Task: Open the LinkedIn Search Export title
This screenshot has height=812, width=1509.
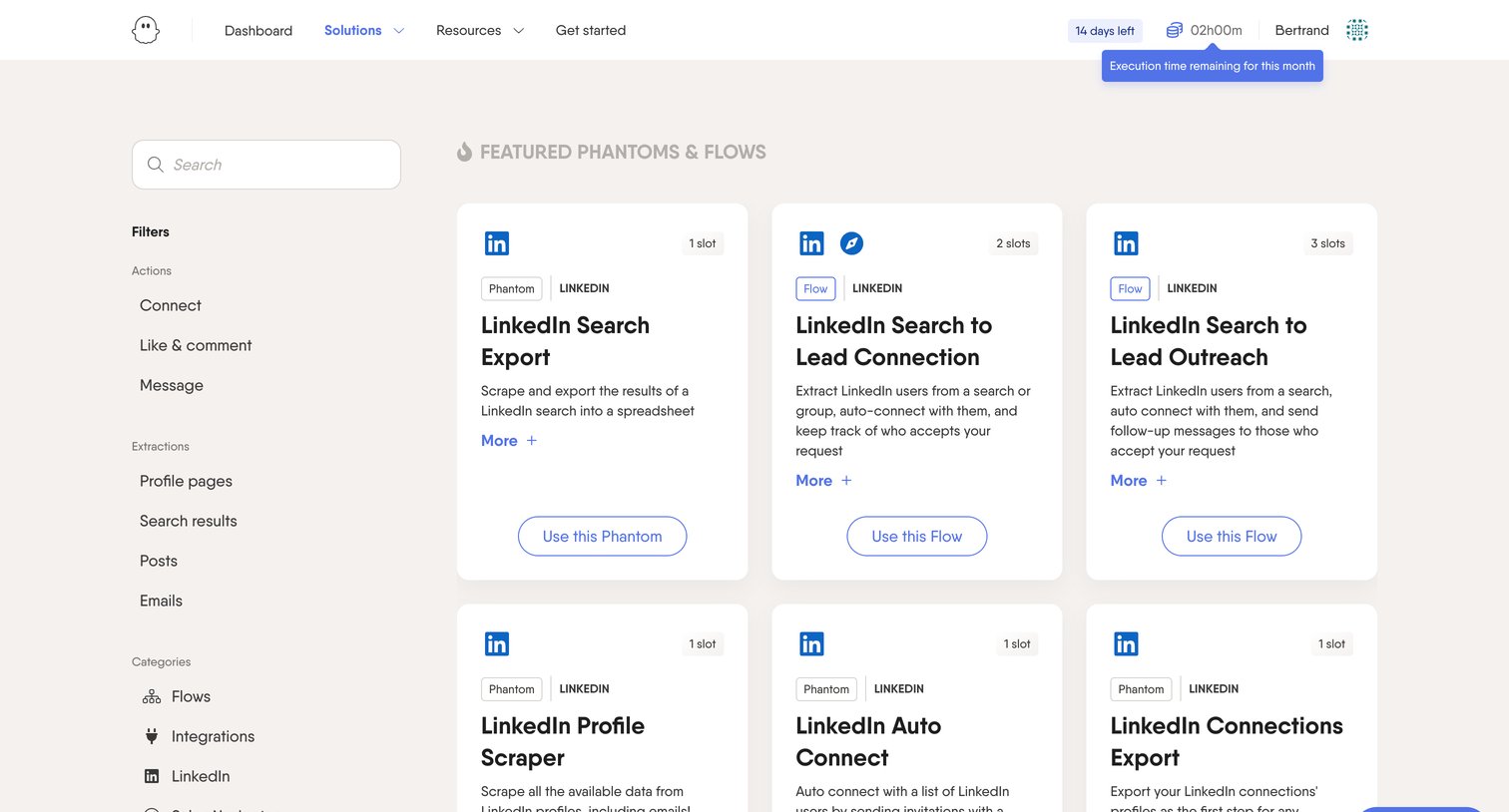Action: coord(565,341)
